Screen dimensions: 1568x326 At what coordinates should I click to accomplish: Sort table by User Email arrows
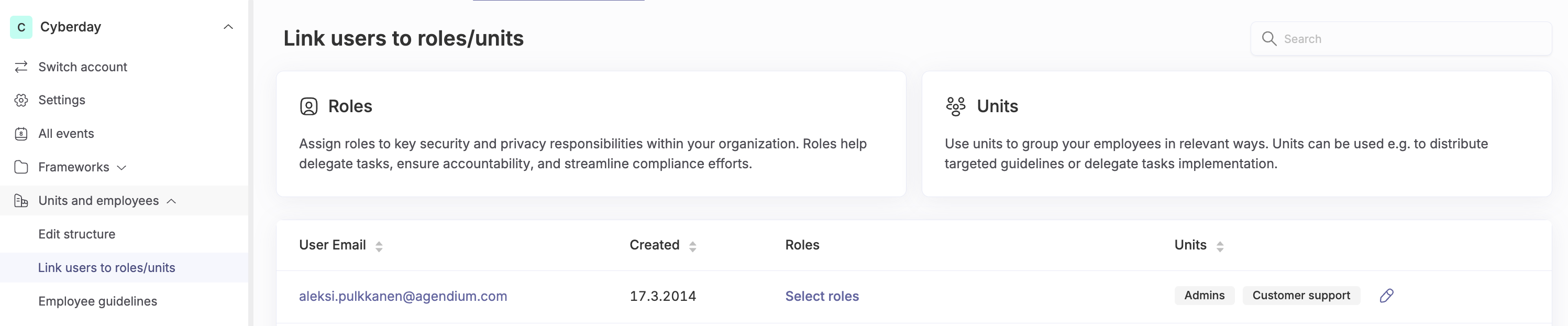pyautogui.click(x=379, y=246)
